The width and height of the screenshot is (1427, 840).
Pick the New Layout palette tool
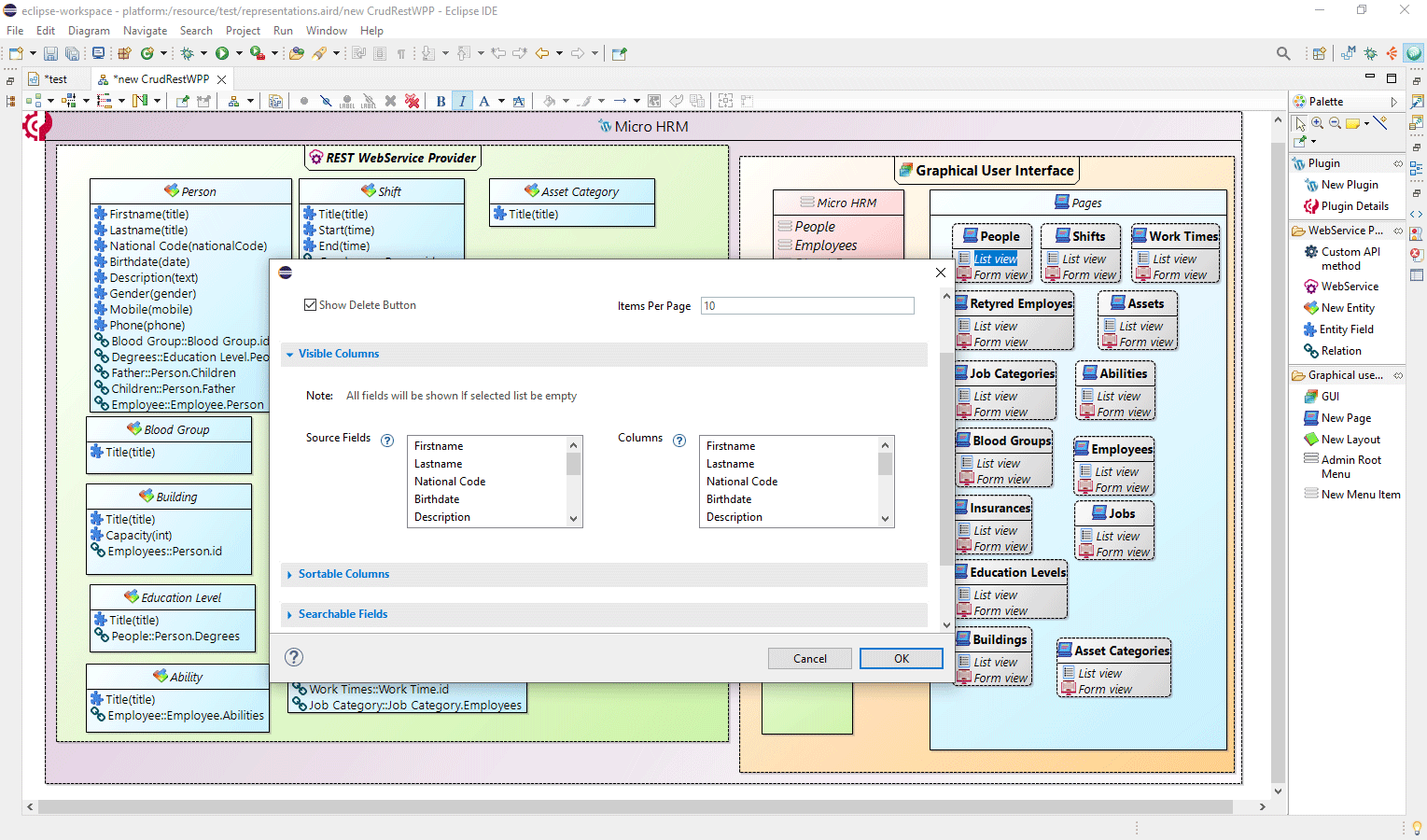(1342, 440)
